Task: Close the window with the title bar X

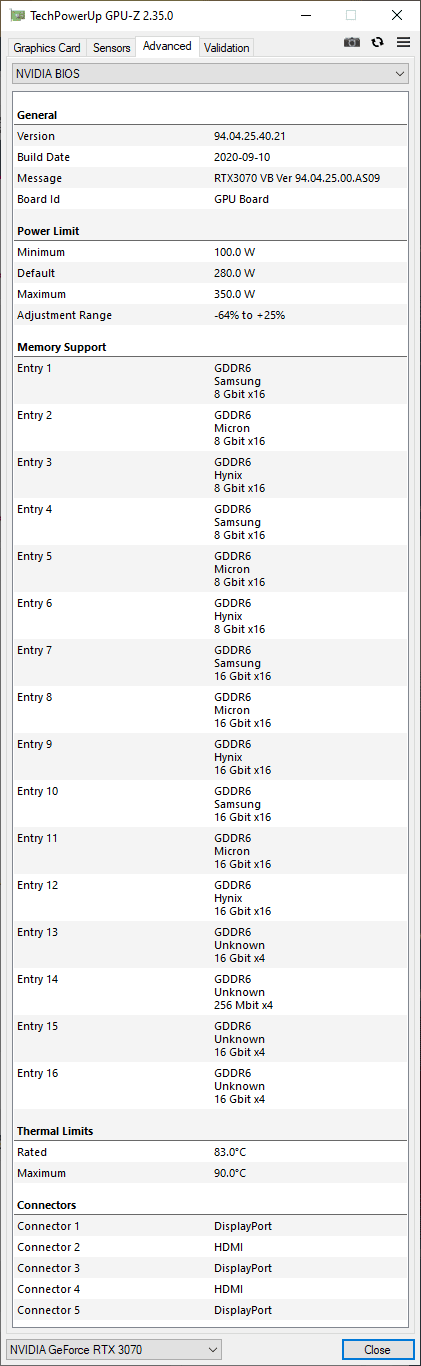Action: (397, 15)
